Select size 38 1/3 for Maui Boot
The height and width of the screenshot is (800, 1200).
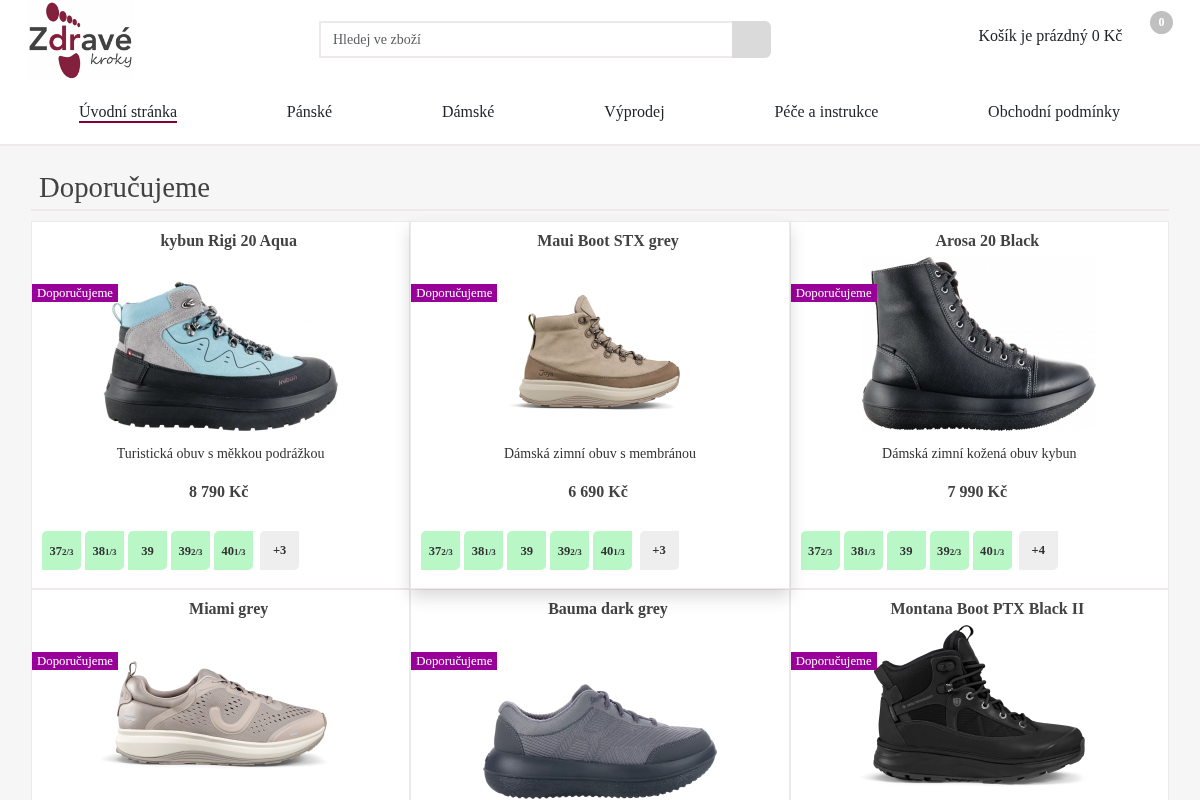point(483,551)
